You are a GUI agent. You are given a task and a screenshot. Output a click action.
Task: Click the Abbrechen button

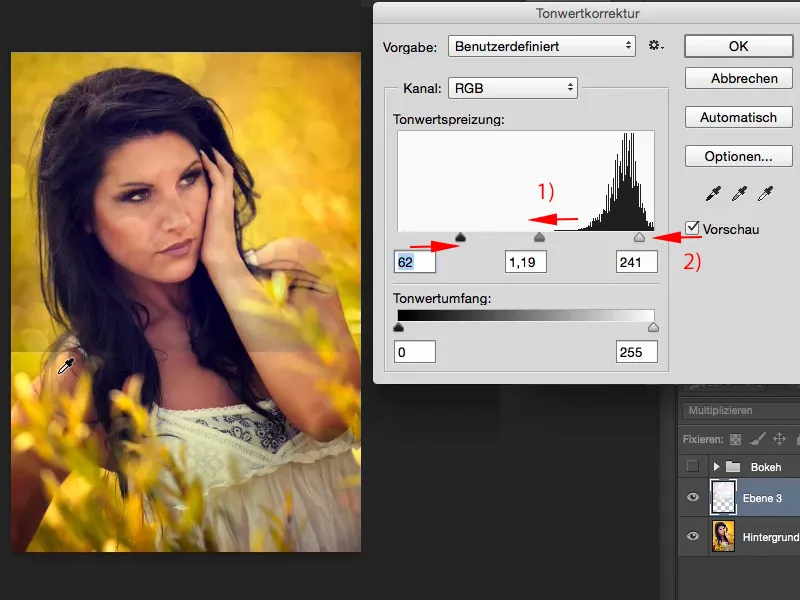pyautogui.click(x=738, y=79)
